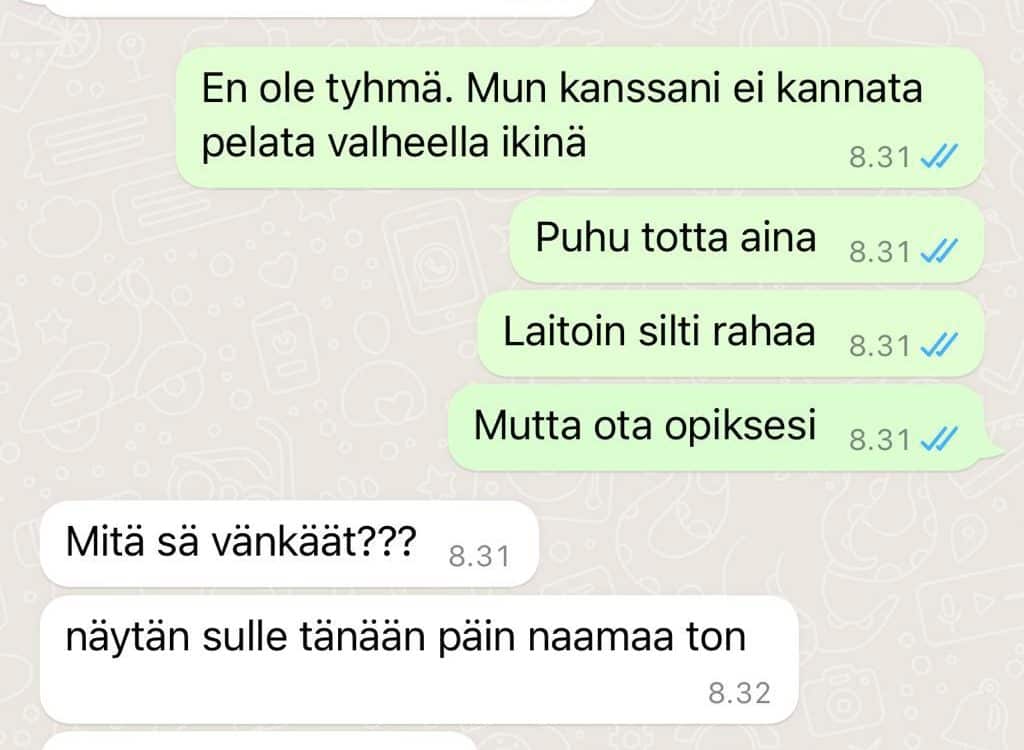Click the 8.31 timestamp on 'Laitoin silti rahaa'
This screenshot has height=750, width=1024.
pos(880,346)
